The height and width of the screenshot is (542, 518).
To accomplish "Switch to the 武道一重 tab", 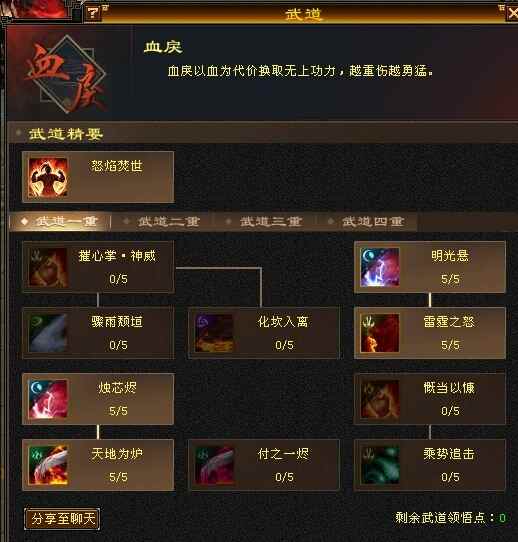I will tap(60, 222).
